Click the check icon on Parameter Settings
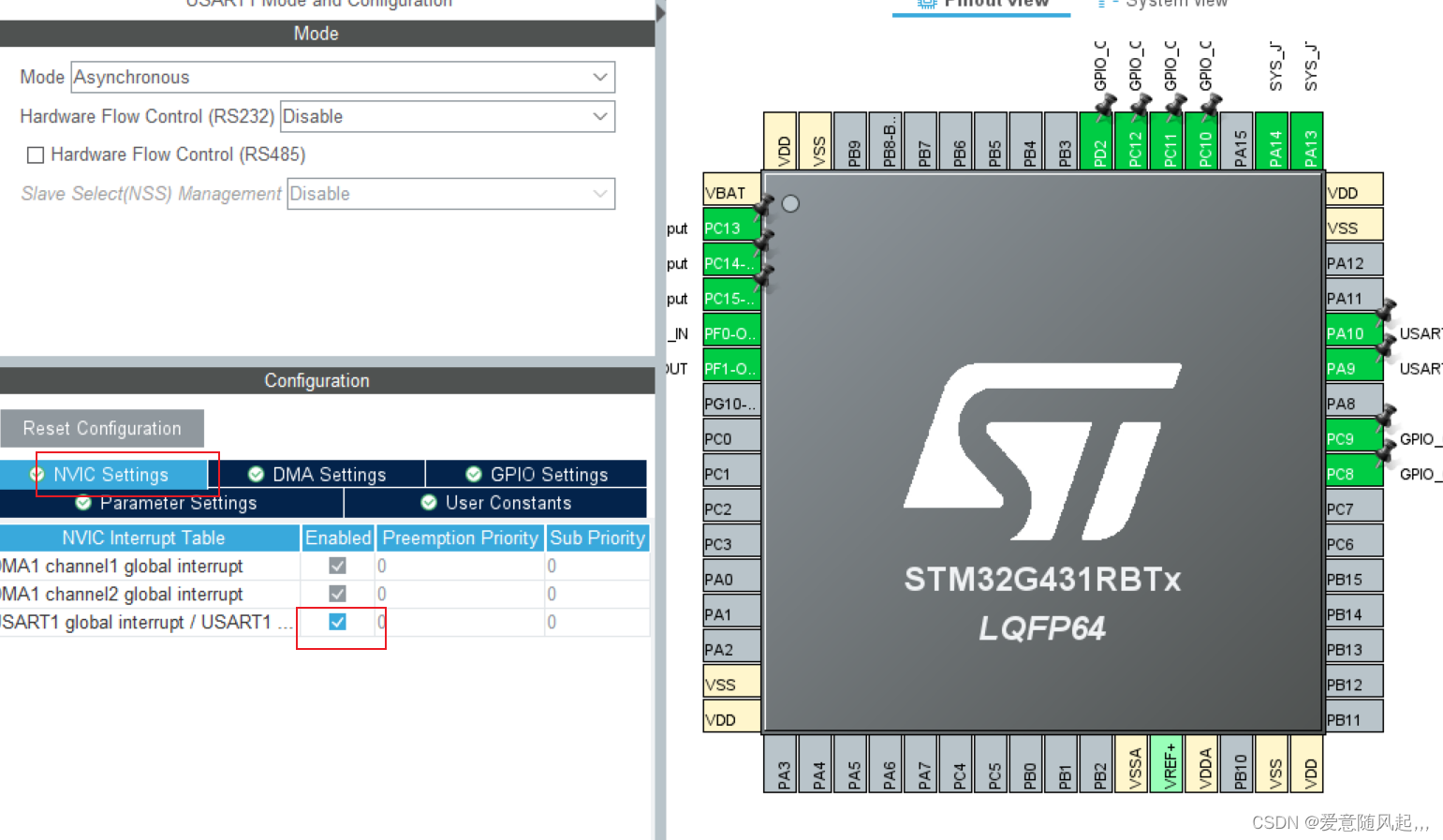Image resolution: width=1443 pixels, height=840 pixels. [83, 503]
